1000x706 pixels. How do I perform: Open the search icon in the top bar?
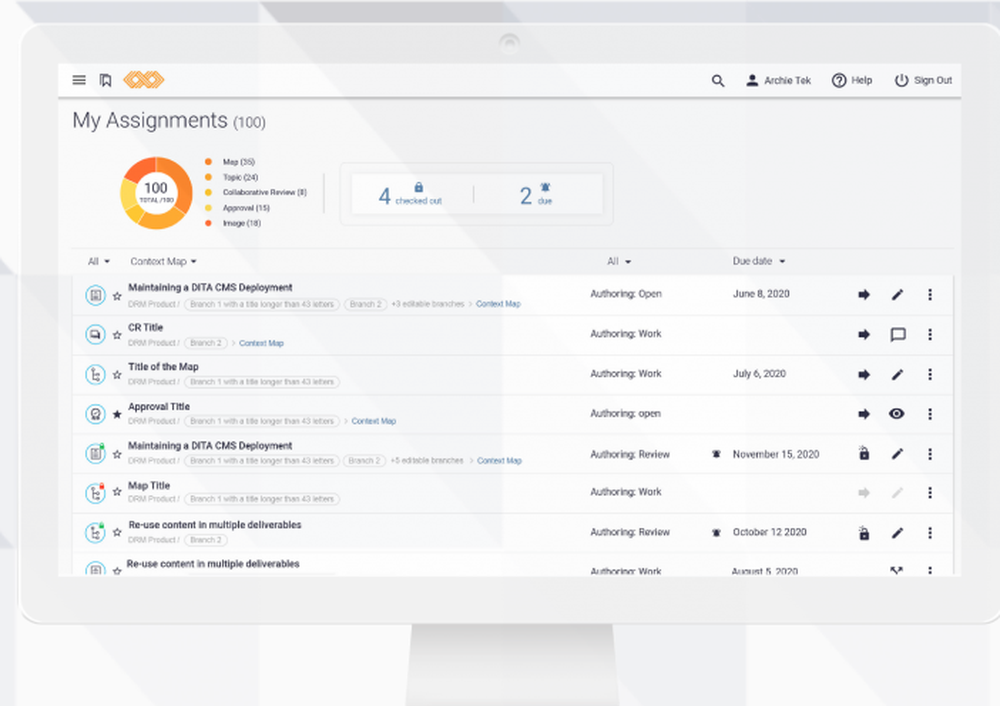718,80
